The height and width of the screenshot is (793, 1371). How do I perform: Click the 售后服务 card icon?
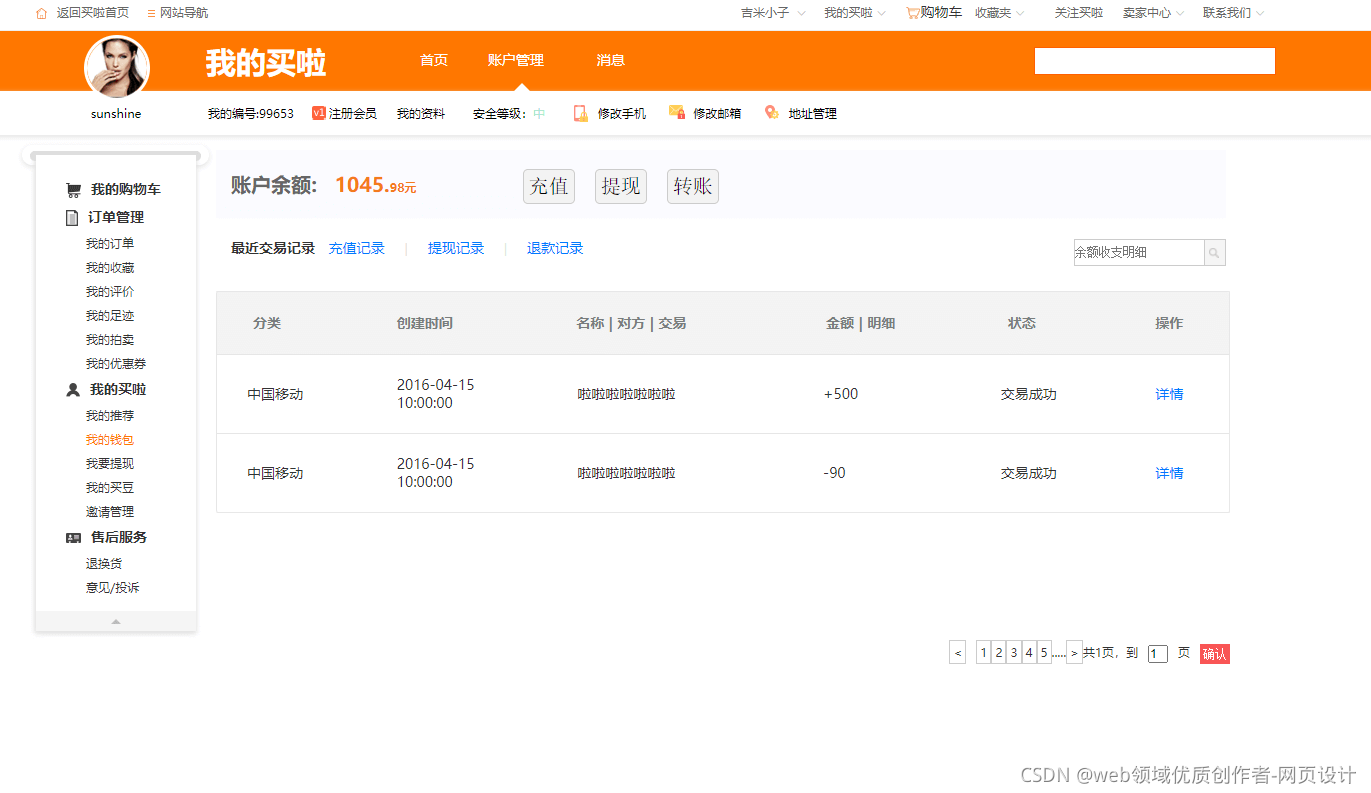pos(73,538)
